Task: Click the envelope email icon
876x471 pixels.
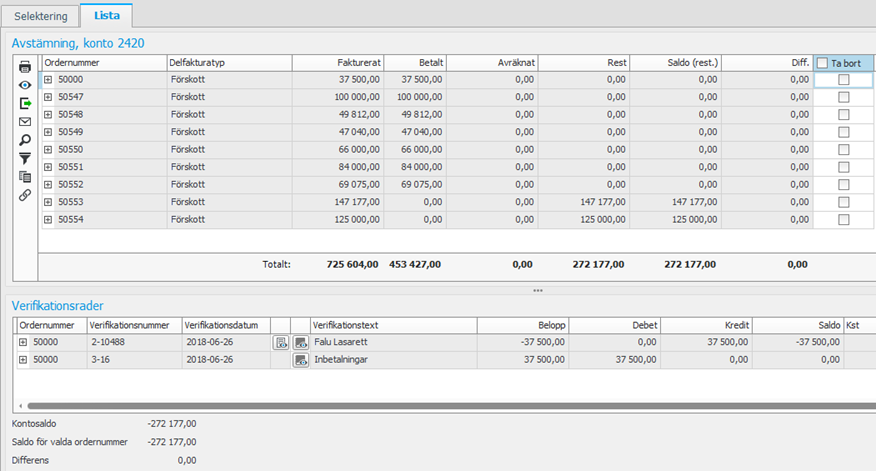Action: pos(25,122)
